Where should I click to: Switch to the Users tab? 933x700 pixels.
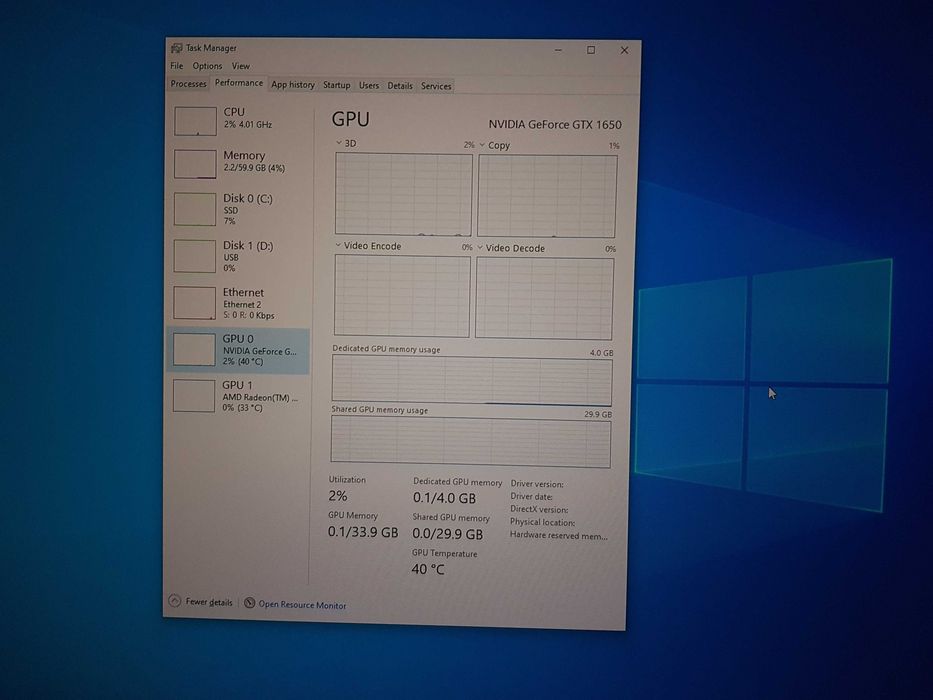pyautogui.click(x=368, y=85)
